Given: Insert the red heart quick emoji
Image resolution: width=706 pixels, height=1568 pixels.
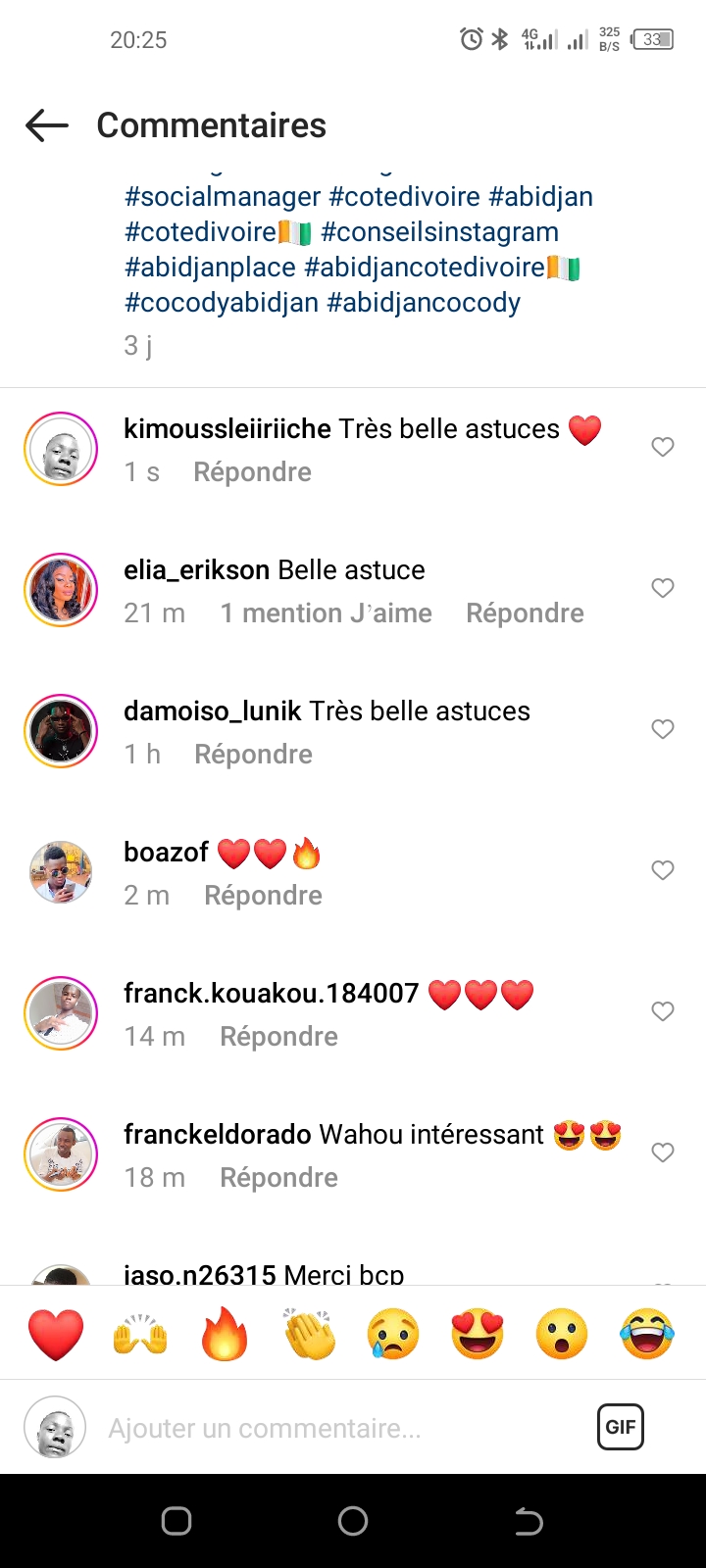Looking at the screenshot, I should click(x=56, y=1334).
